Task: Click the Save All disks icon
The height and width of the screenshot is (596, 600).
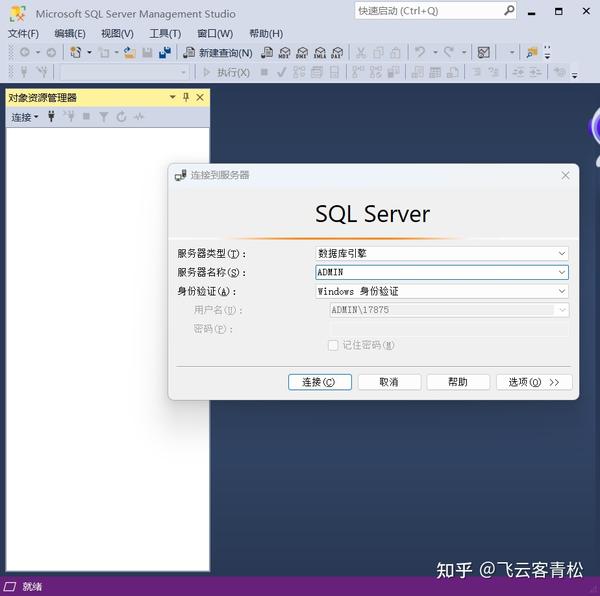Action: tap(165, 52)
